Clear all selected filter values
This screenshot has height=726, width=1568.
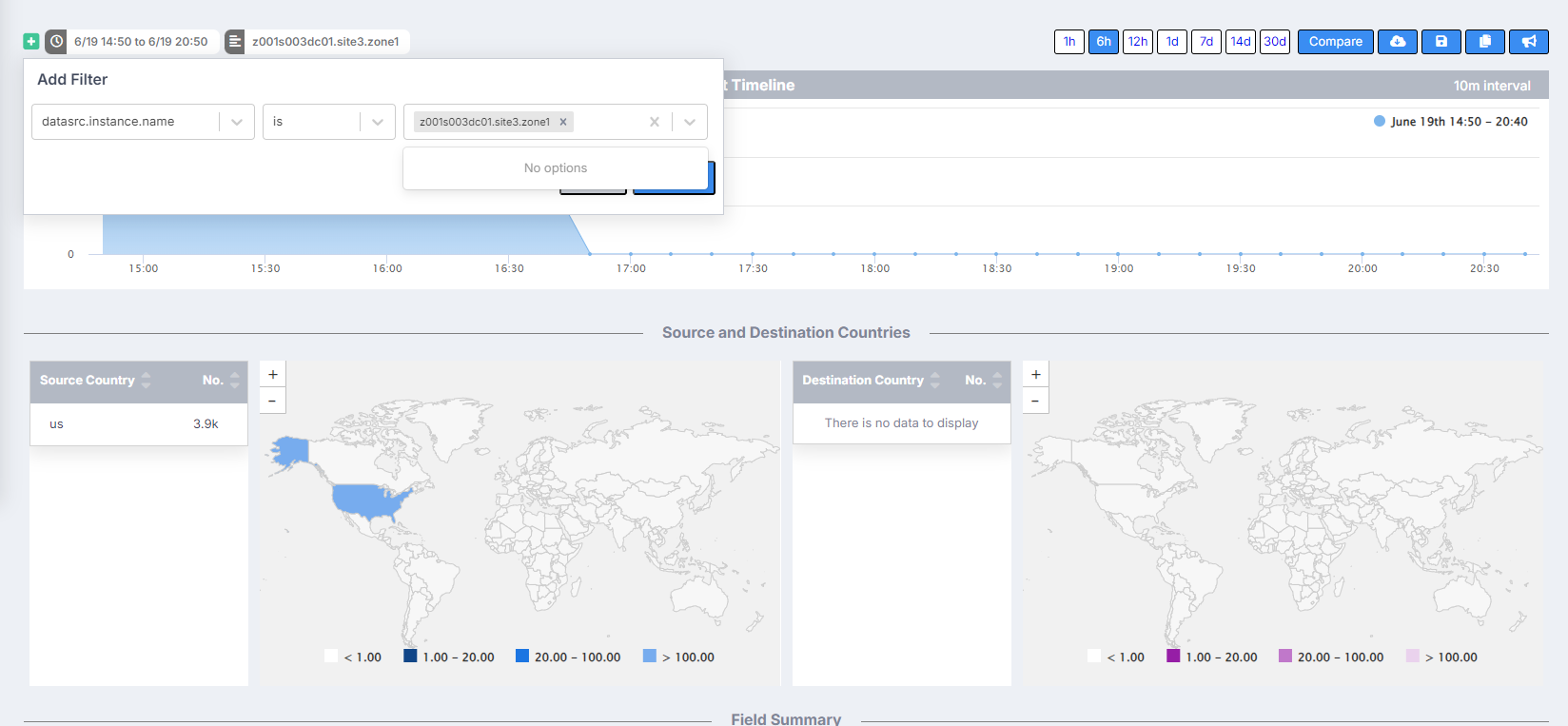[655, 122]
